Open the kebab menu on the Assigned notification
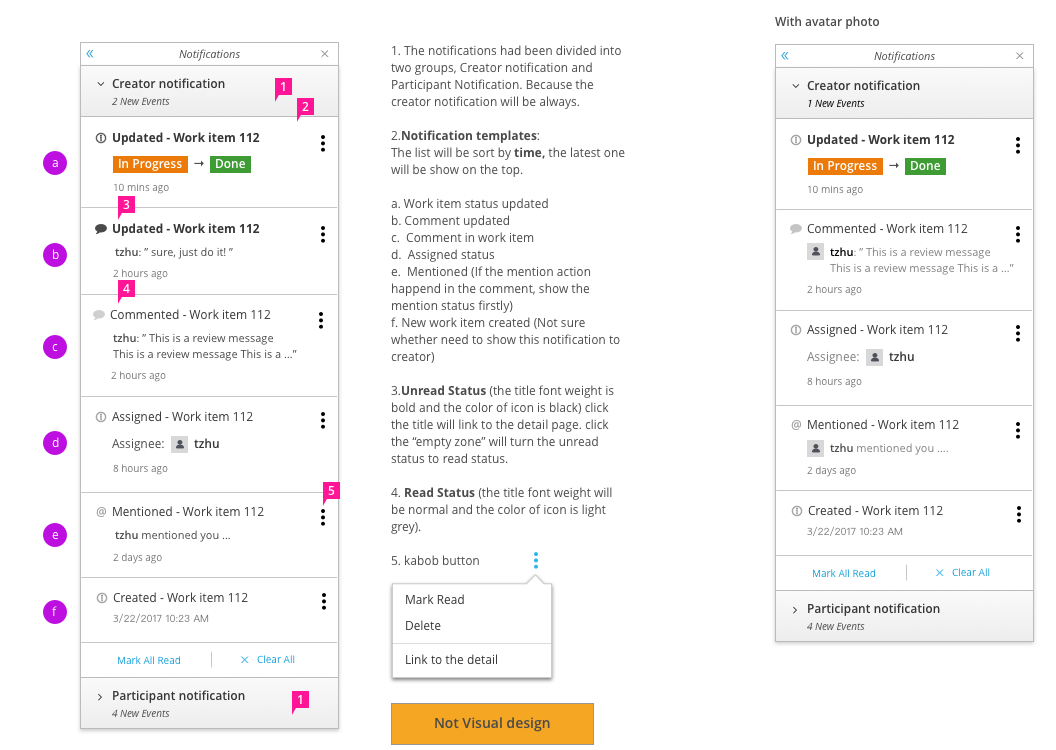 pyautogui.click(x=323, y=421)
